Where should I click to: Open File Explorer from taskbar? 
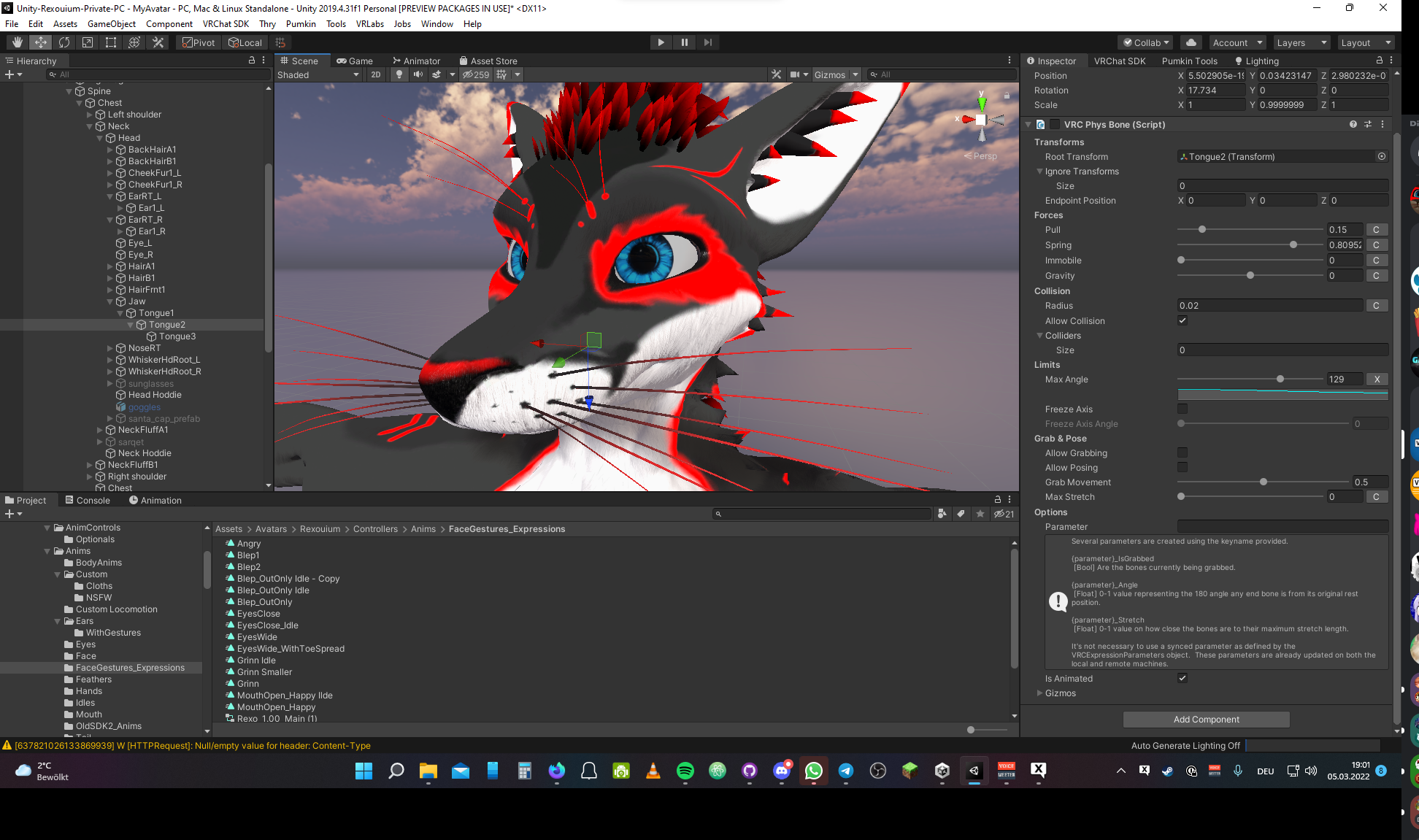(428, 771)
